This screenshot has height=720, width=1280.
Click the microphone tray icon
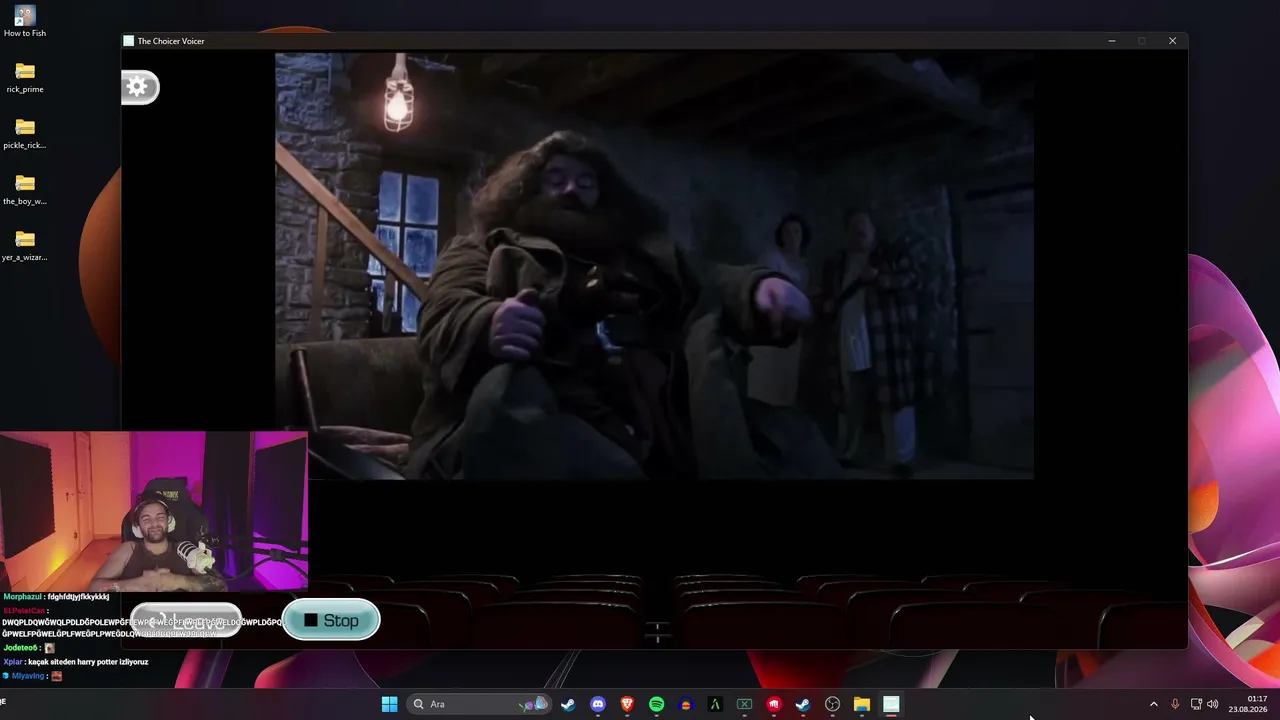pos(1175,704)
